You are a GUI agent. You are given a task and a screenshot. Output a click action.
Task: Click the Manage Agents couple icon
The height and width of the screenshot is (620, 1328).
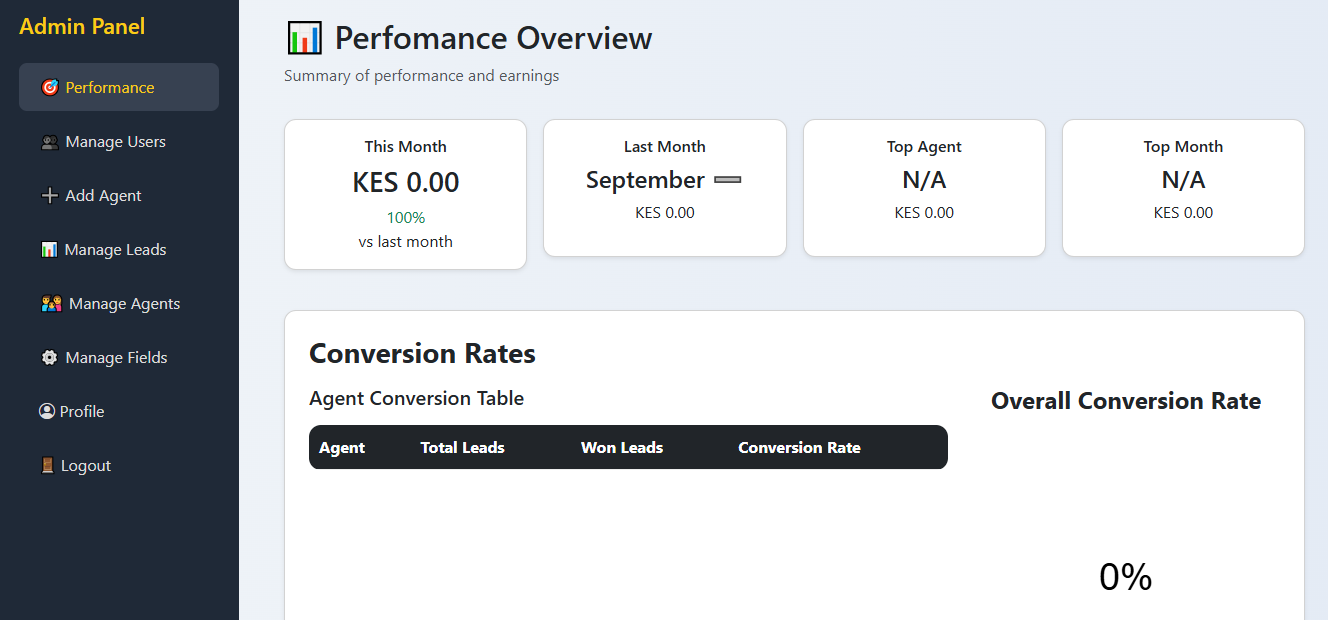[x=52, y=304]
